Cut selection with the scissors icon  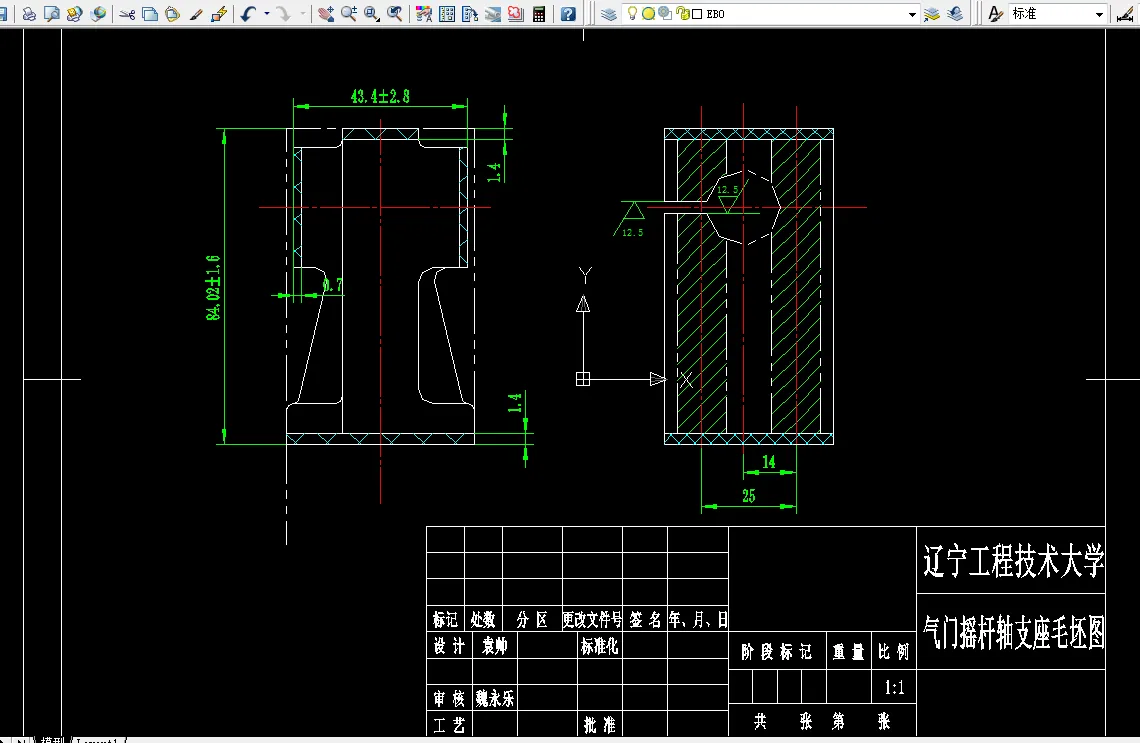127,14
